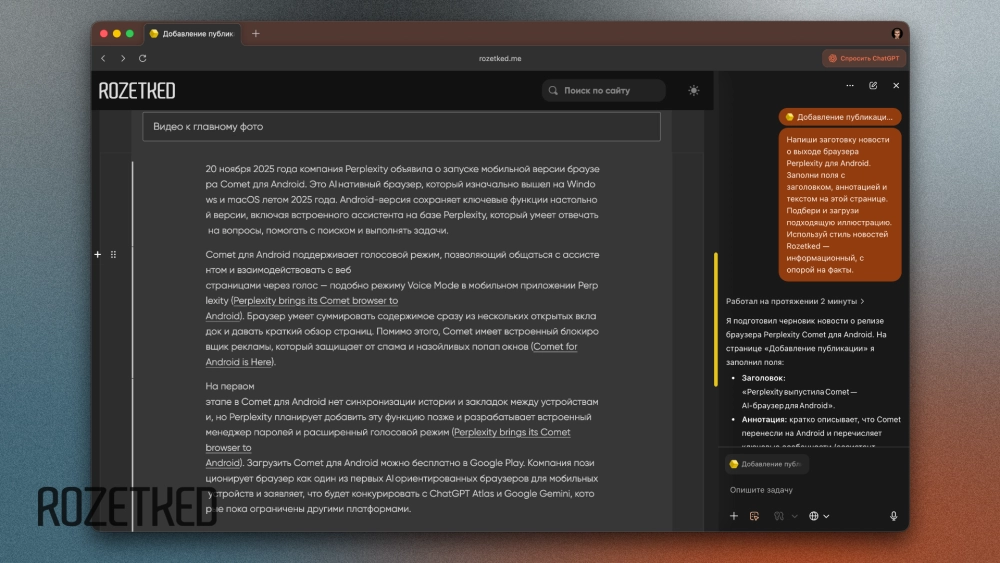
Task: Click the microphone voice input icon
Action: [x=894, y=516]
